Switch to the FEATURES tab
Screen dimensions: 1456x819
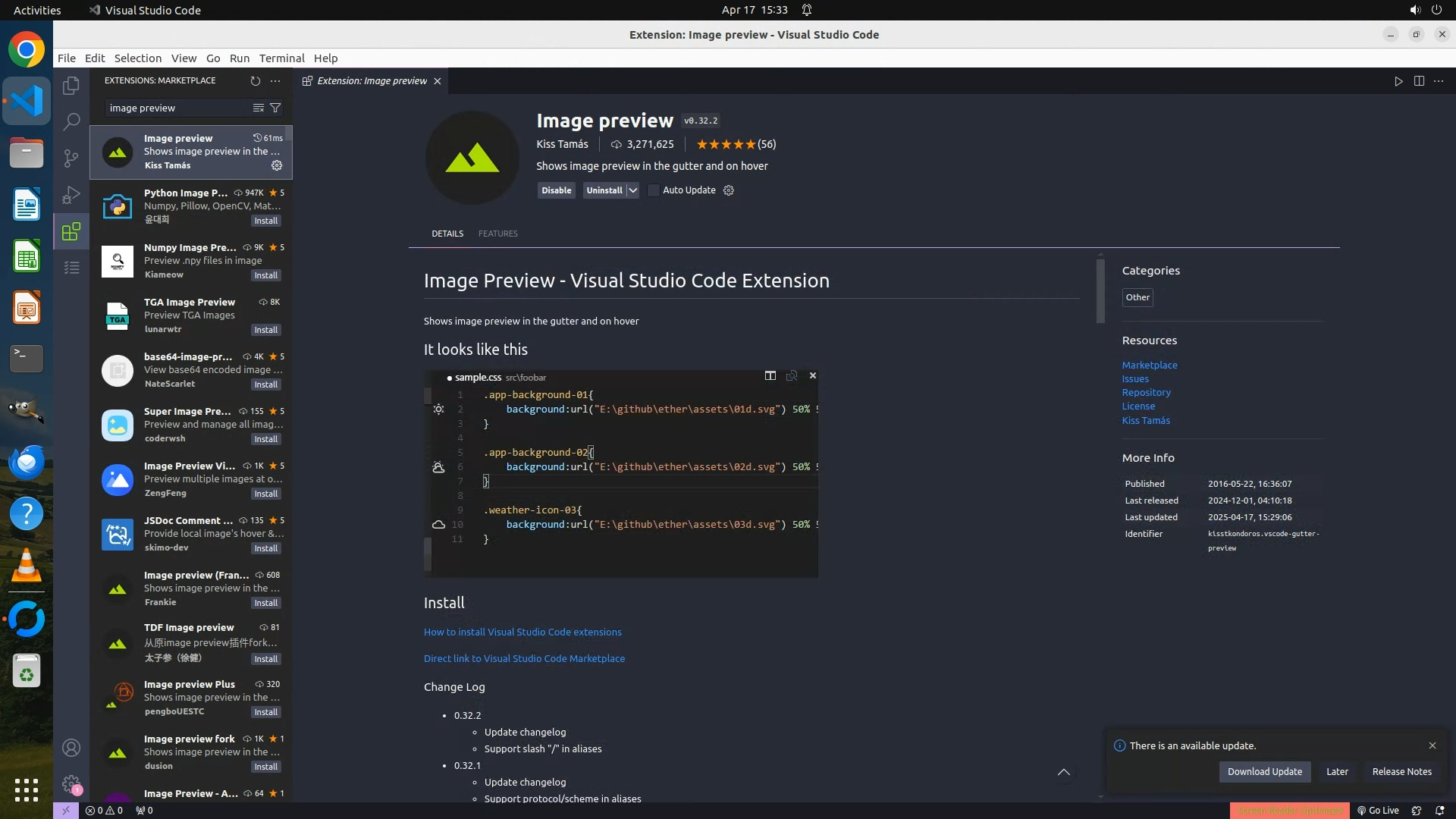497,234
